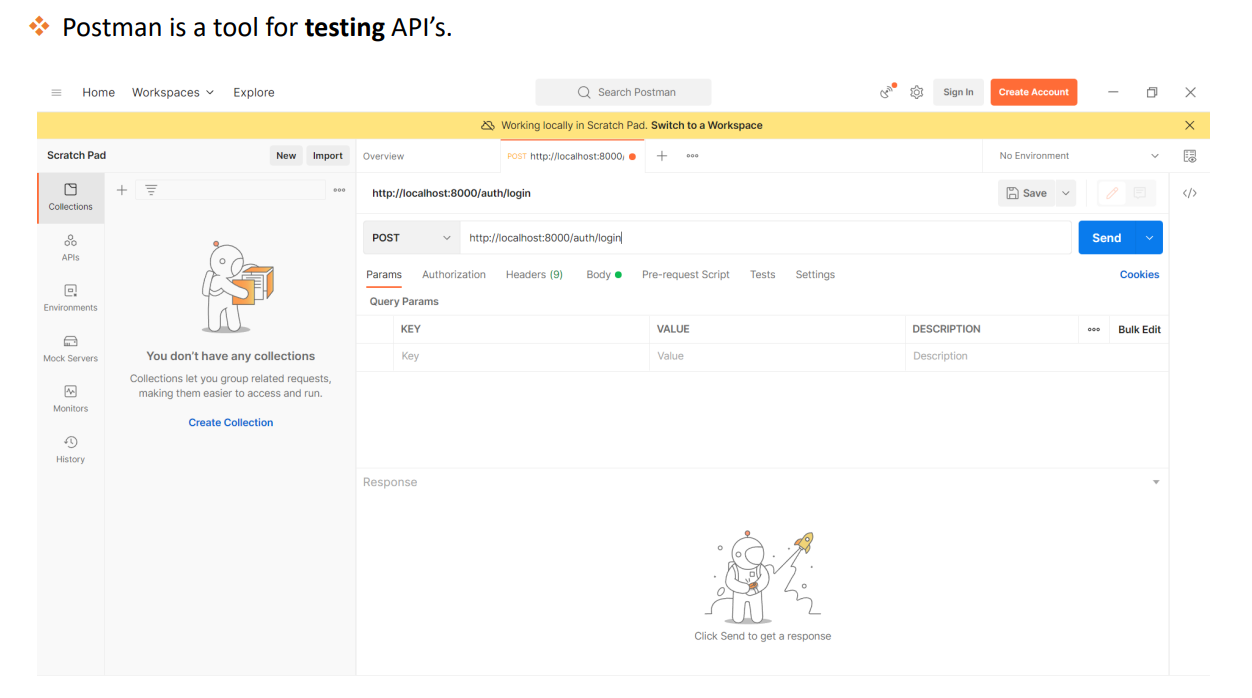Collapse the Response panel arrow

point(1156,482)
